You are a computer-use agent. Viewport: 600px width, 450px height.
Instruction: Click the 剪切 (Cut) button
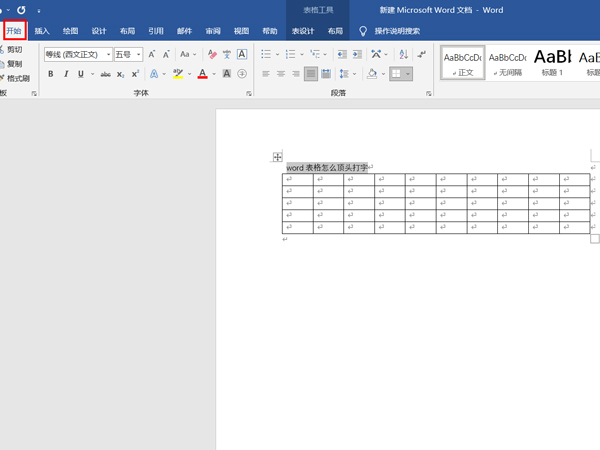point(15,49)
